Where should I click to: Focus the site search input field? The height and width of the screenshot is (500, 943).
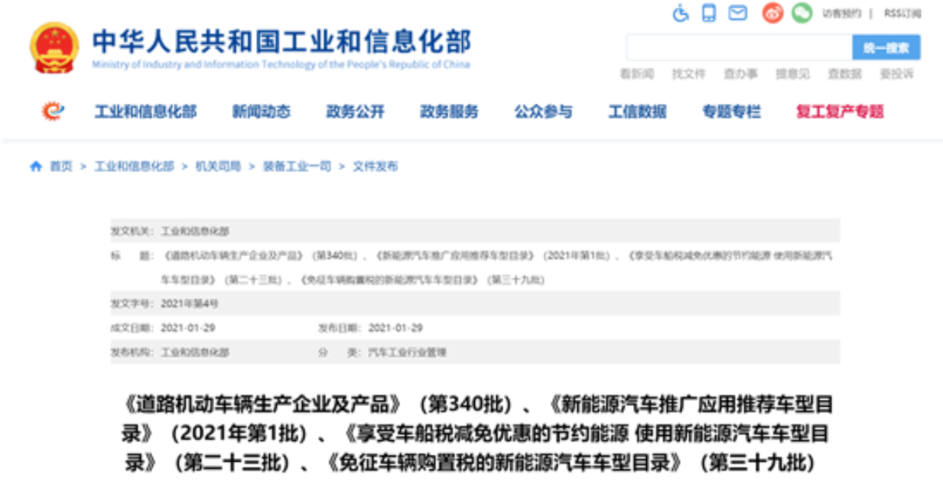[739, 48]
